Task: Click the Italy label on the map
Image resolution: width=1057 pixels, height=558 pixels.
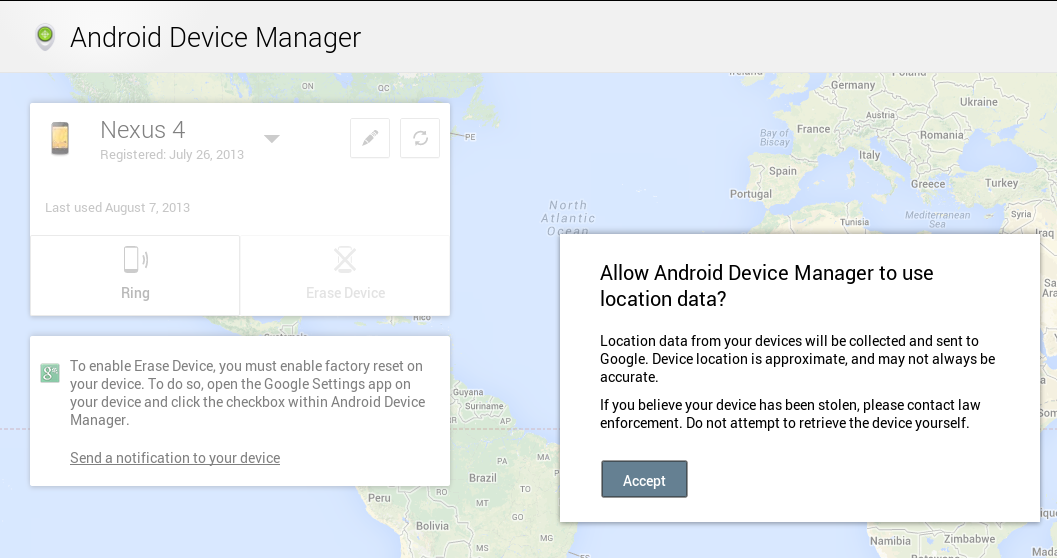Action: coord(870,155)
